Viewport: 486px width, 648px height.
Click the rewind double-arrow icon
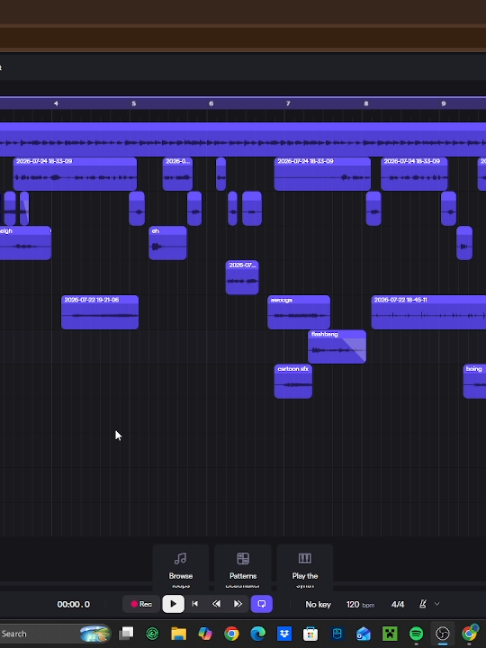216,604
